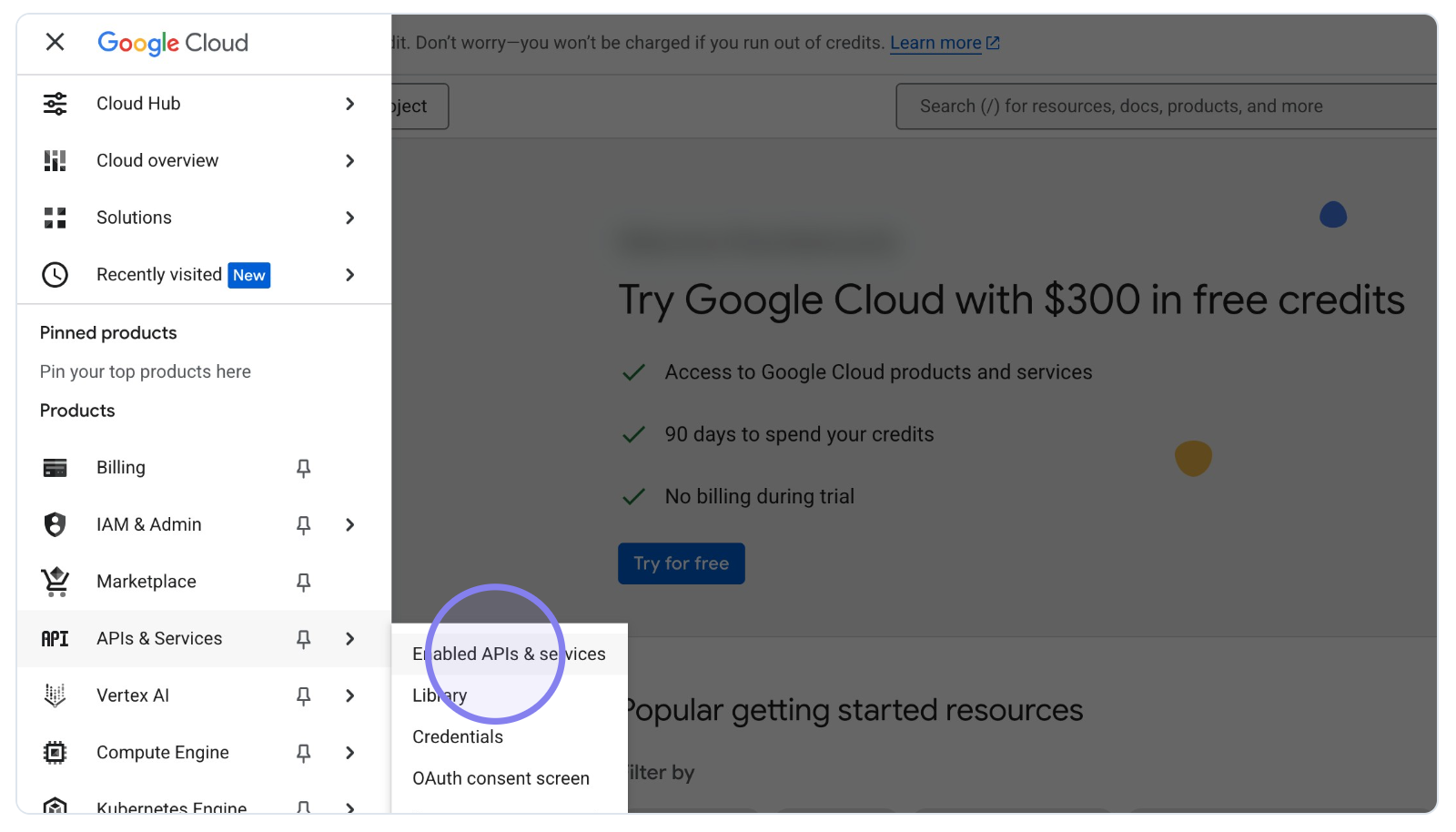Click the Solutions squares icon
The width and height of the screenshot is (1456, 832).
[x=55, y=218]
